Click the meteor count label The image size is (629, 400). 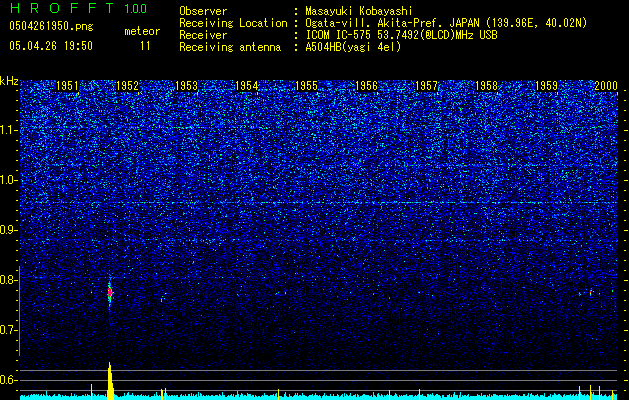coord(142,31)
